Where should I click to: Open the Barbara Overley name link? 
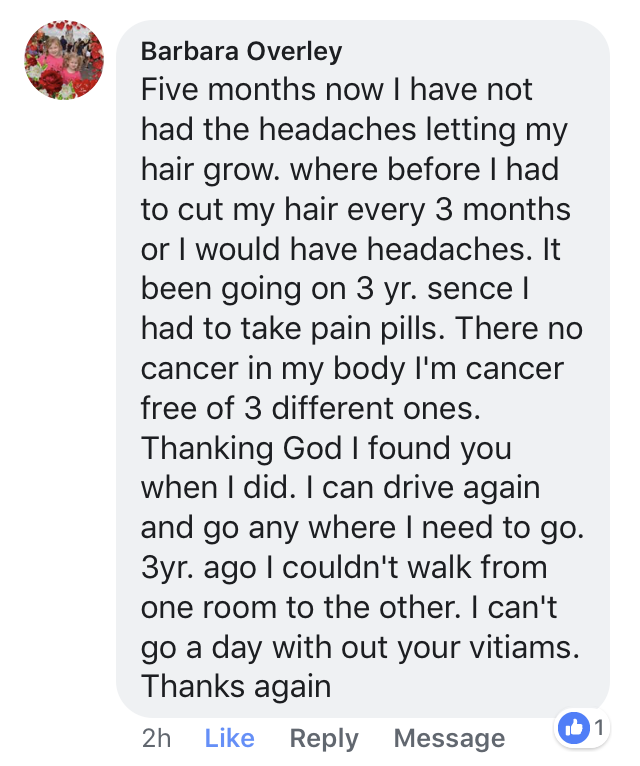click(242, 52)
